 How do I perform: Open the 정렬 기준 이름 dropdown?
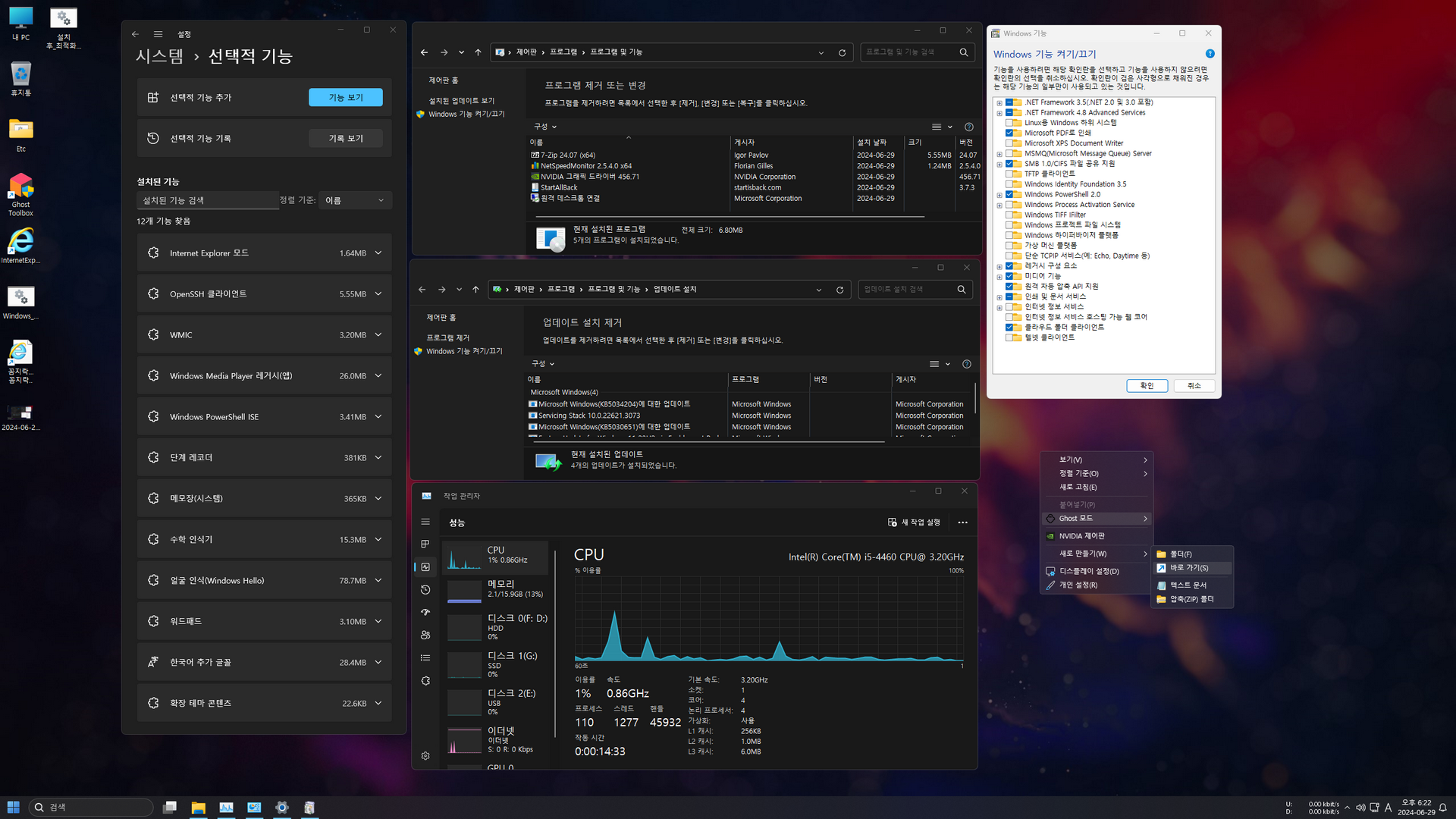click(354, 200)
